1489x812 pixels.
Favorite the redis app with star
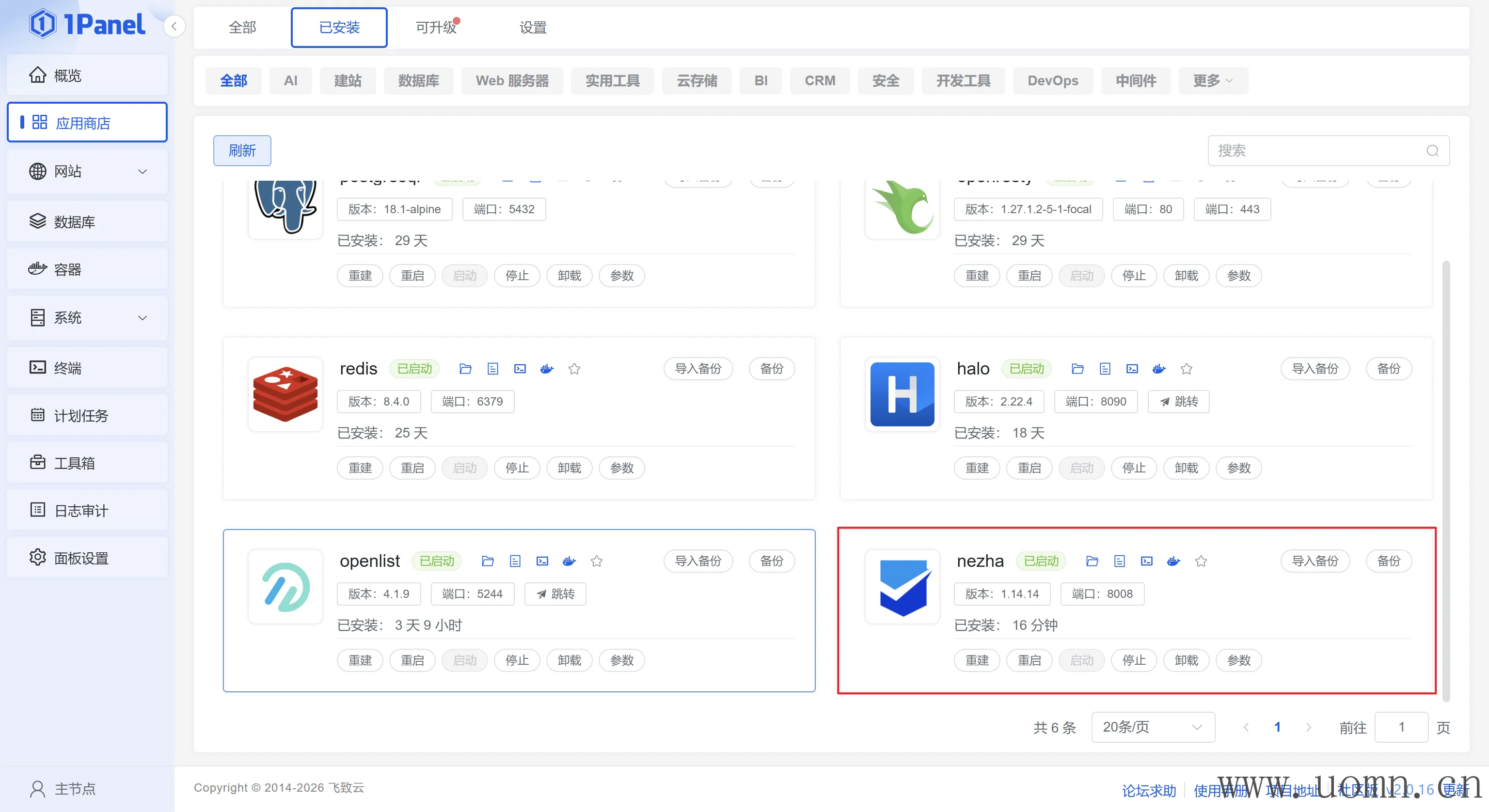coord(574,369)
